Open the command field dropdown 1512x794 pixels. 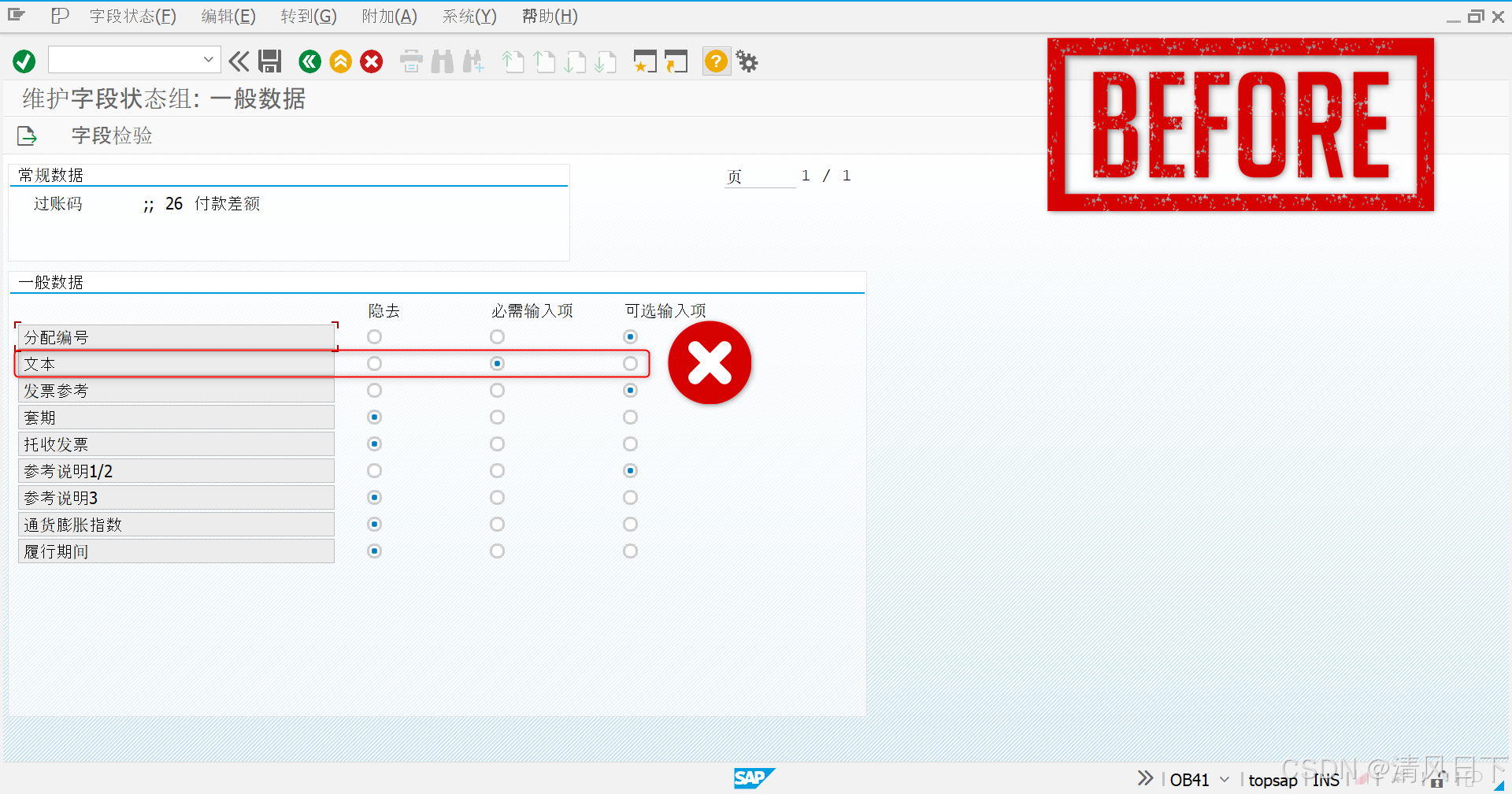tap(208, 59)
